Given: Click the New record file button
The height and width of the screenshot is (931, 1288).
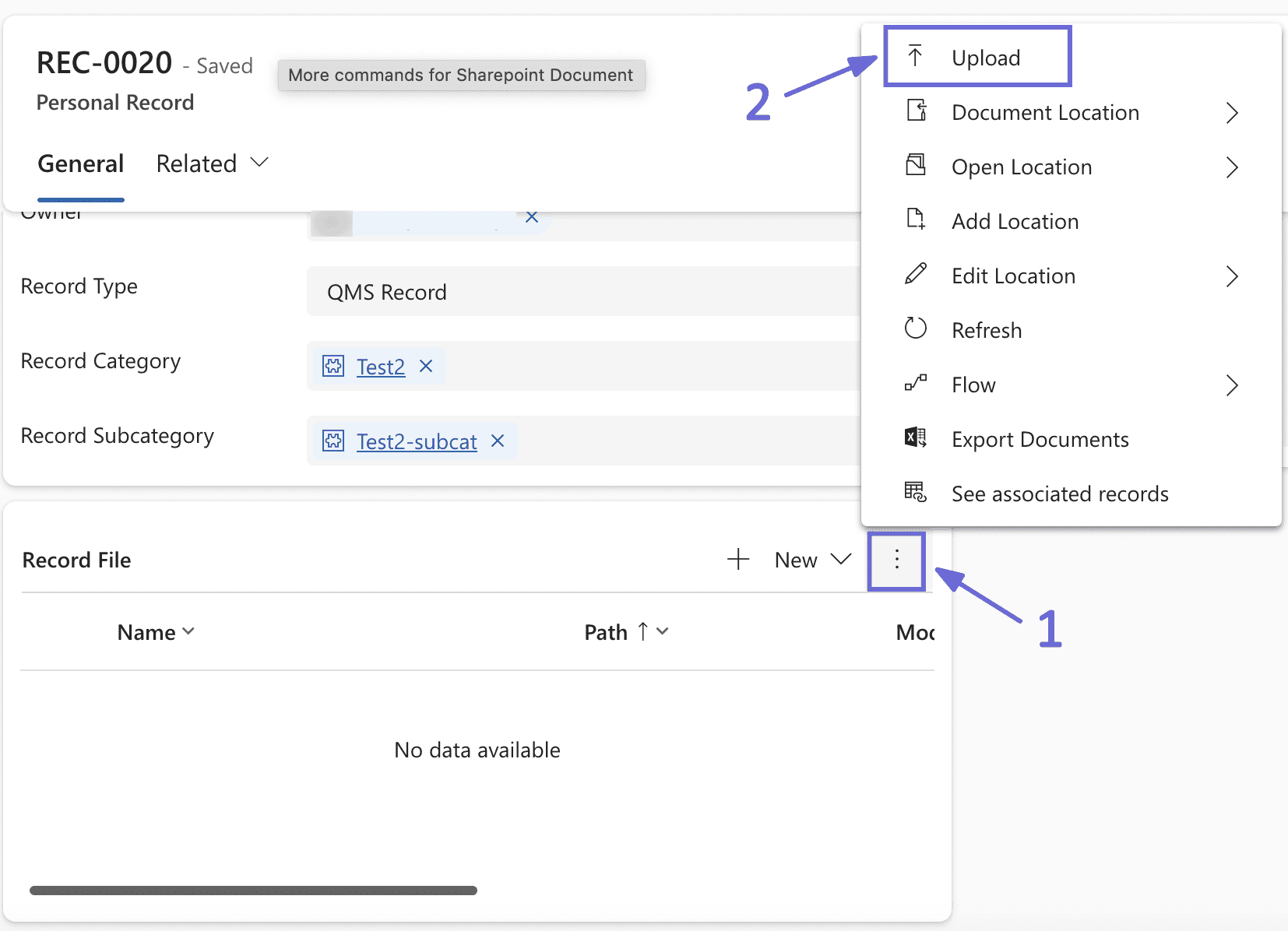Looking at the screenshot, I should coord(796,560).
